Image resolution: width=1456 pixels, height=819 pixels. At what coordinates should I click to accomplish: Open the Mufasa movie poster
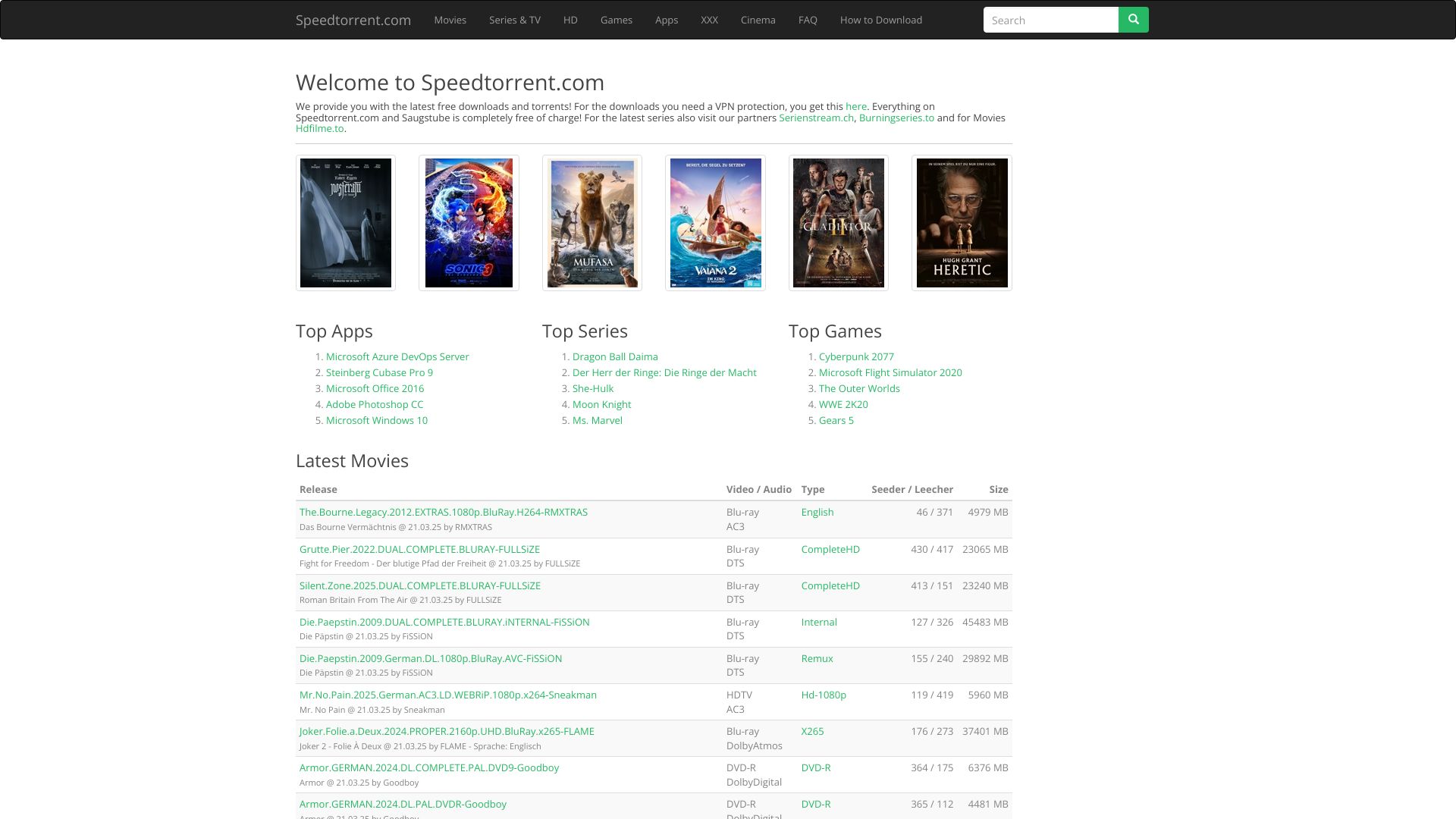592,223
